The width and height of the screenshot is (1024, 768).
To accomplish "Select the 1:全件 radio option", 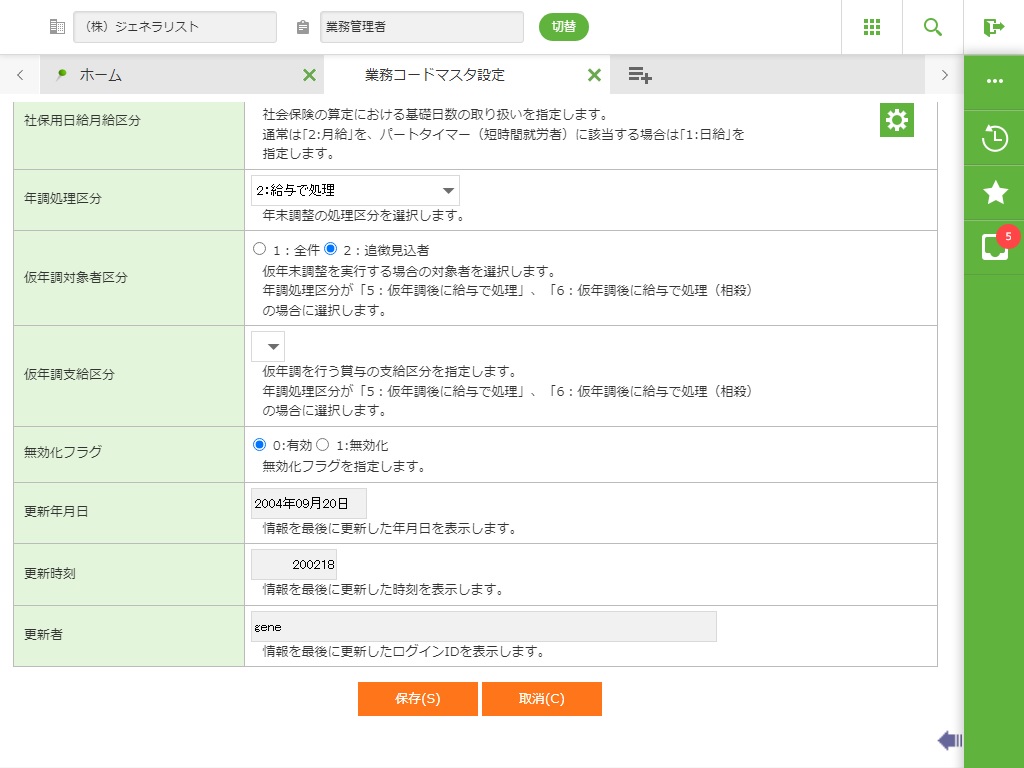I will [x=260, y=249].
